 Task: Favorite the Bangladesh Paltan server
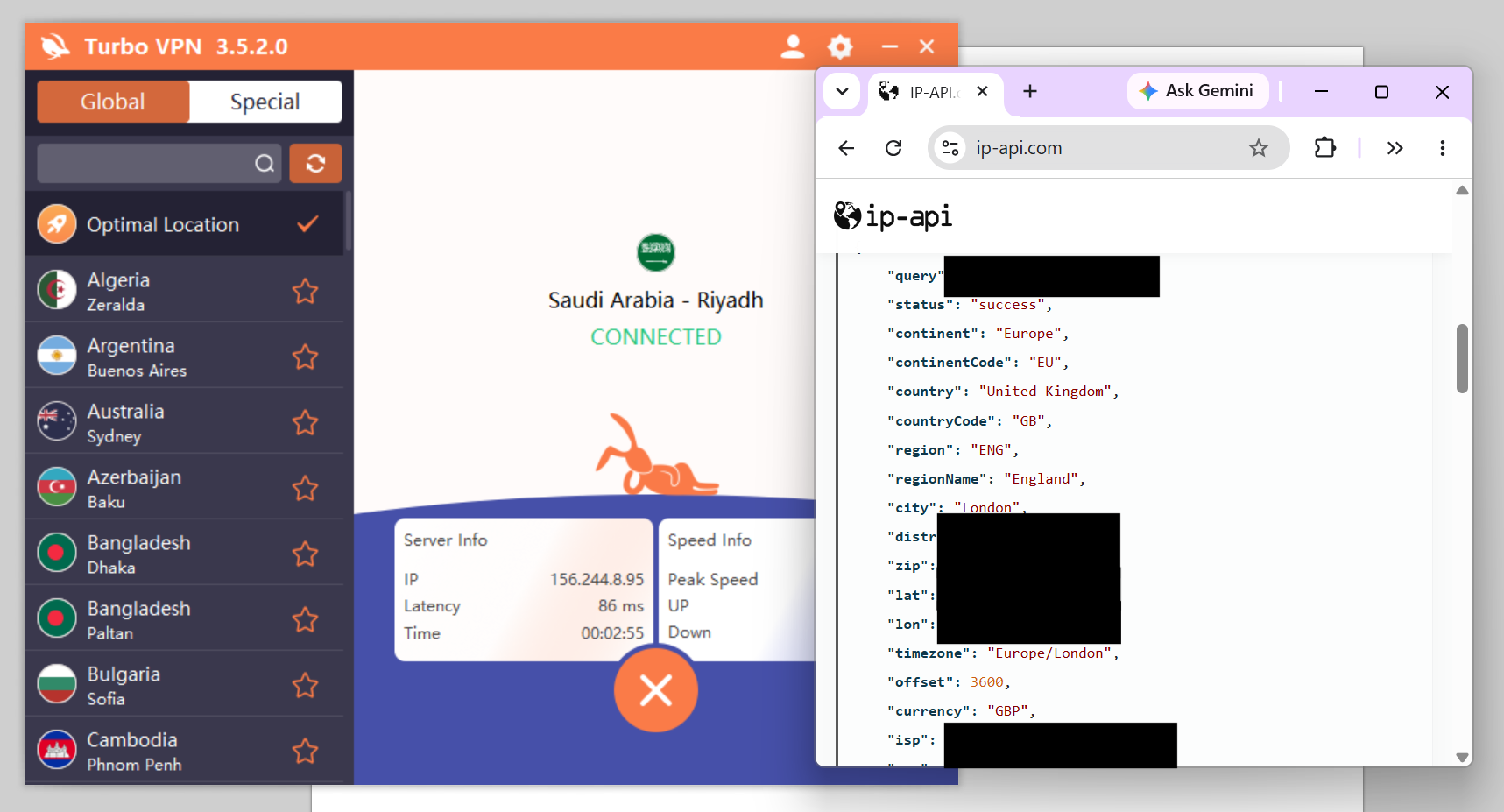[305, 619]
